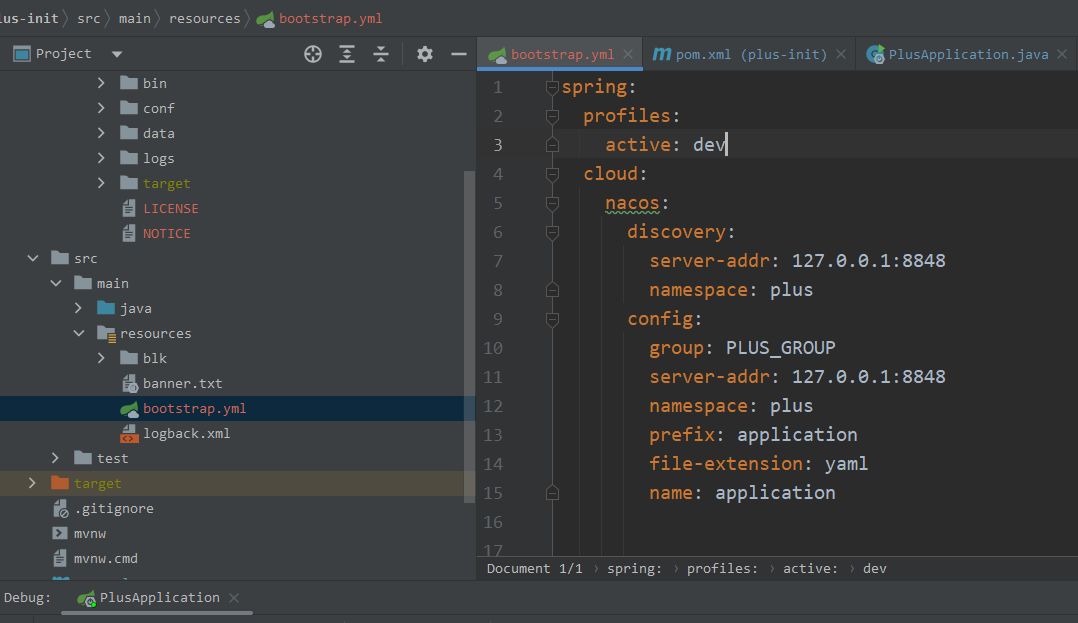This screenshot has width=1078, height=623.
Task: Fold the cloud block on line 4
Action: pyautogui.click(x=552, y=174)
